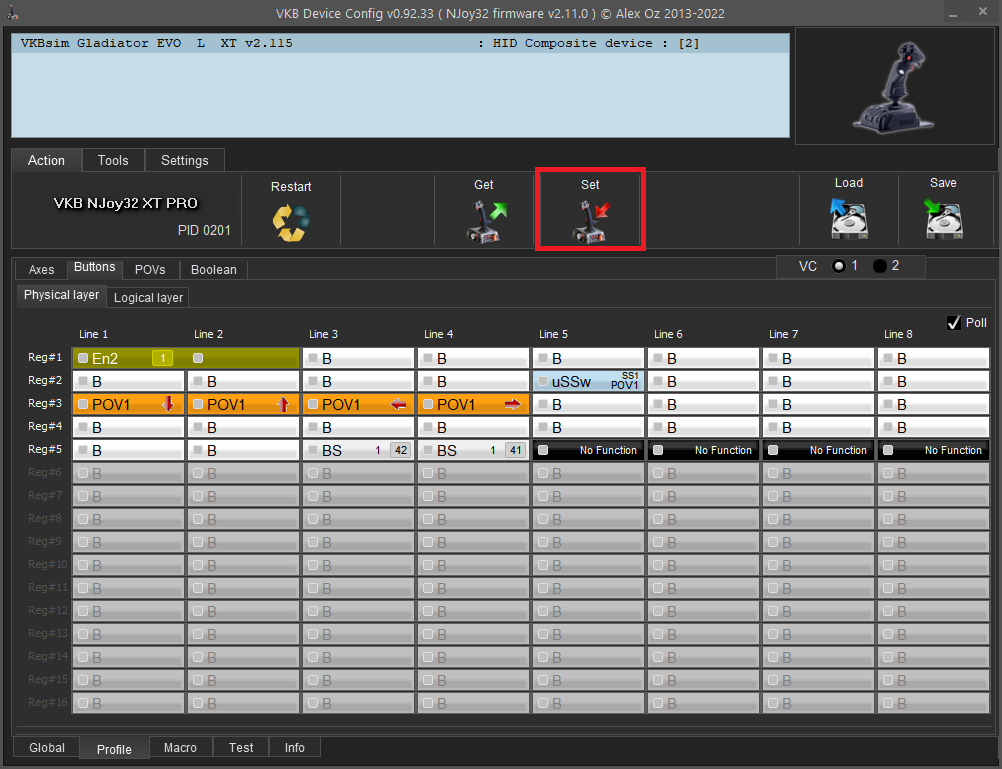Image resolution: width=1002 pixels, height=769 pixels.
Task: Click the Set configuration joystick icon
Action: coord(590,221)
